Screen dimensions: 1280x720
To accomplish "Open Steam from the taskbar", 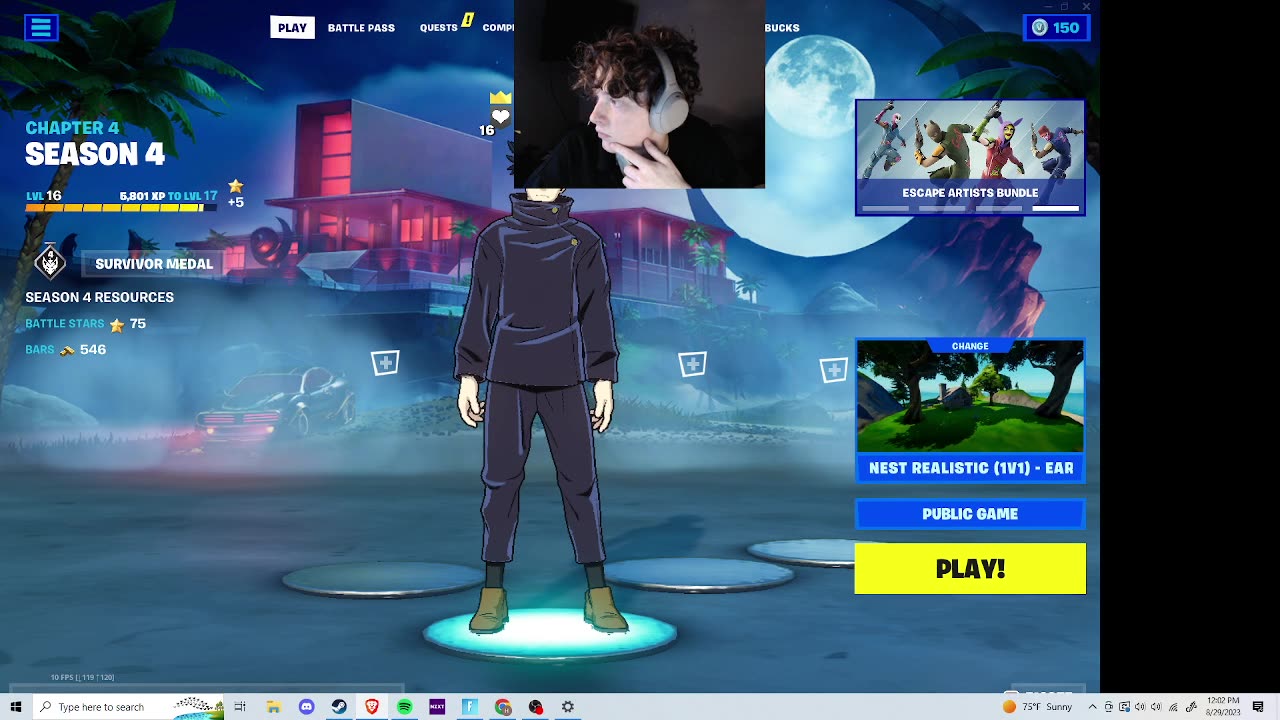I will tap(339, 707).
